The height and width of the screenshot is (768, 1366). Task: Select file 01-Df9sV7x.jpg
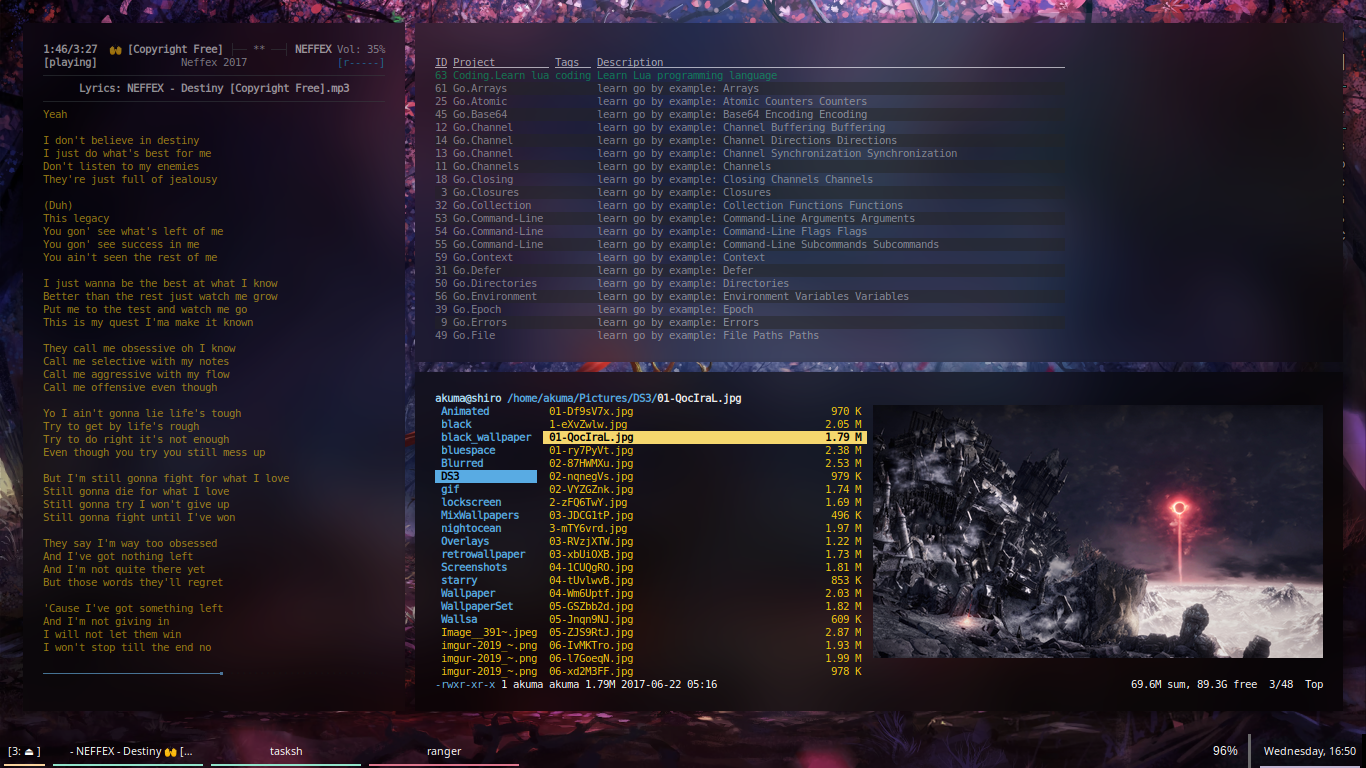click(704, 411)
